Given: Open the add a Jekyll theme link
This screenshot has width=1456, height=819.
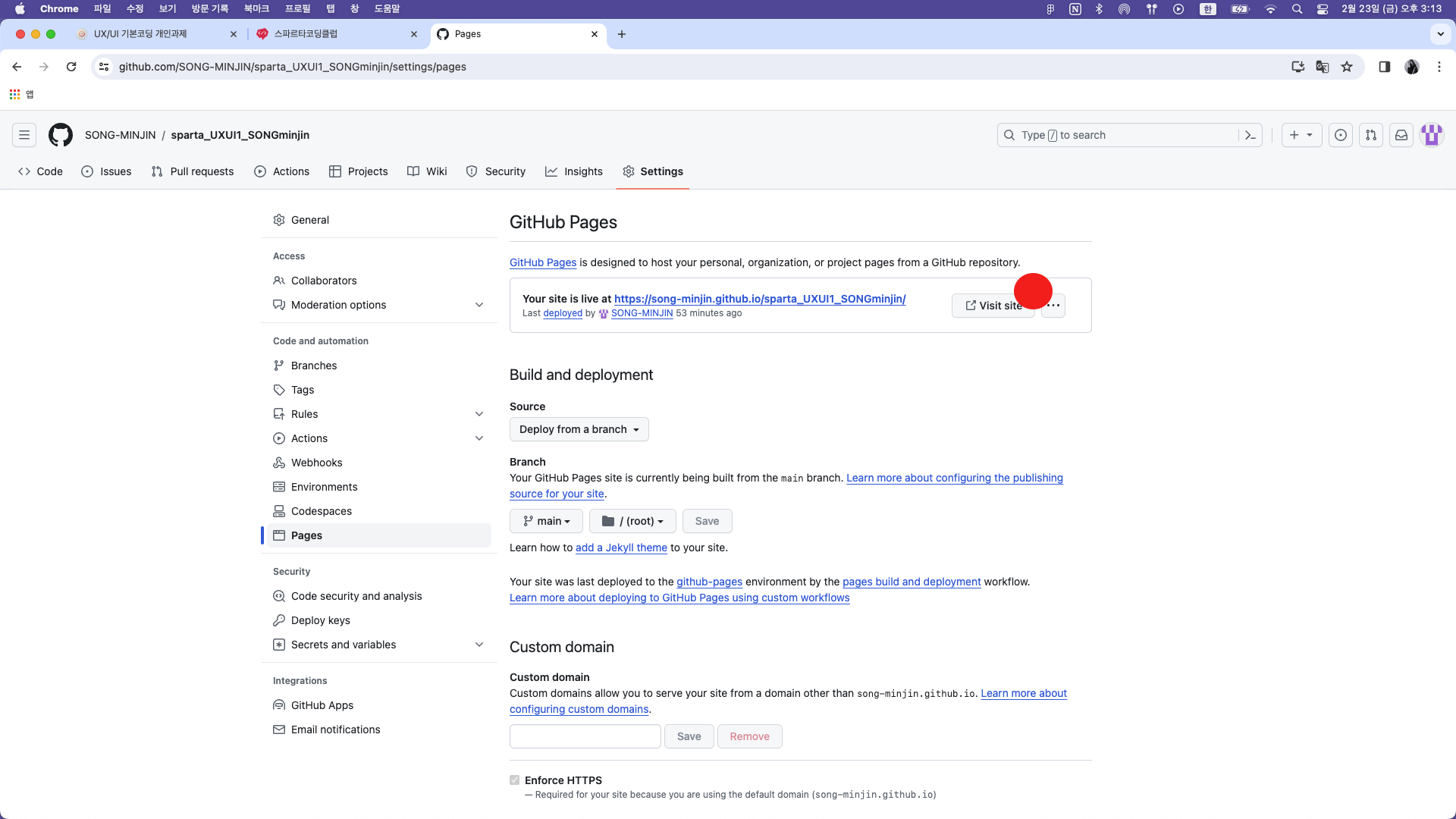Looking at the screenshot, I should (621, 548).
